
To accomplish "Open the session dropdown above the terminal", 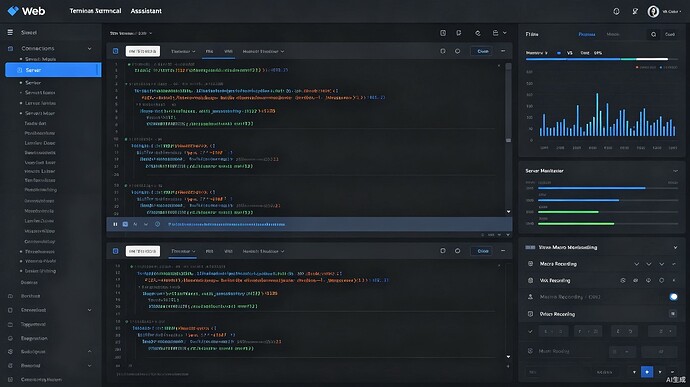I will click(131, 33).
